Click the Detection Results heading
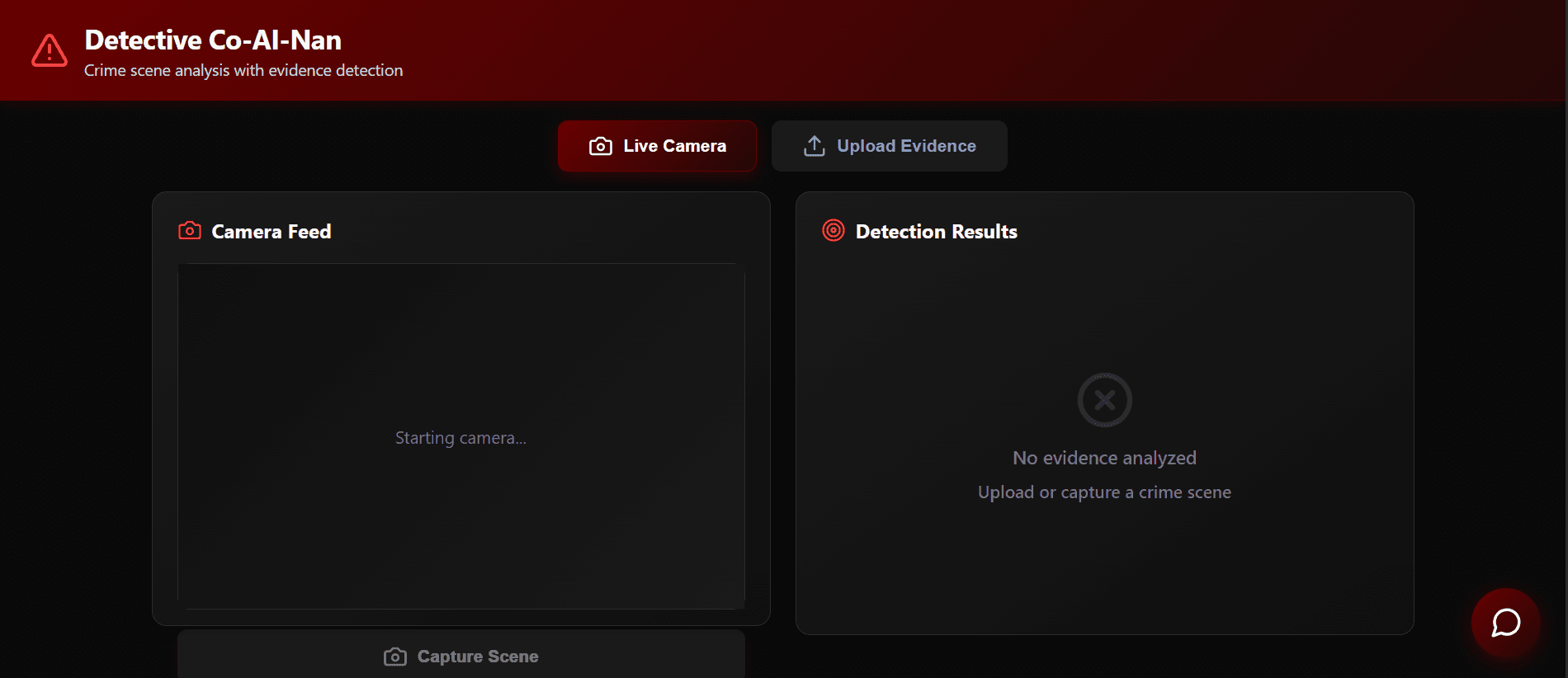 coord(936,232)
